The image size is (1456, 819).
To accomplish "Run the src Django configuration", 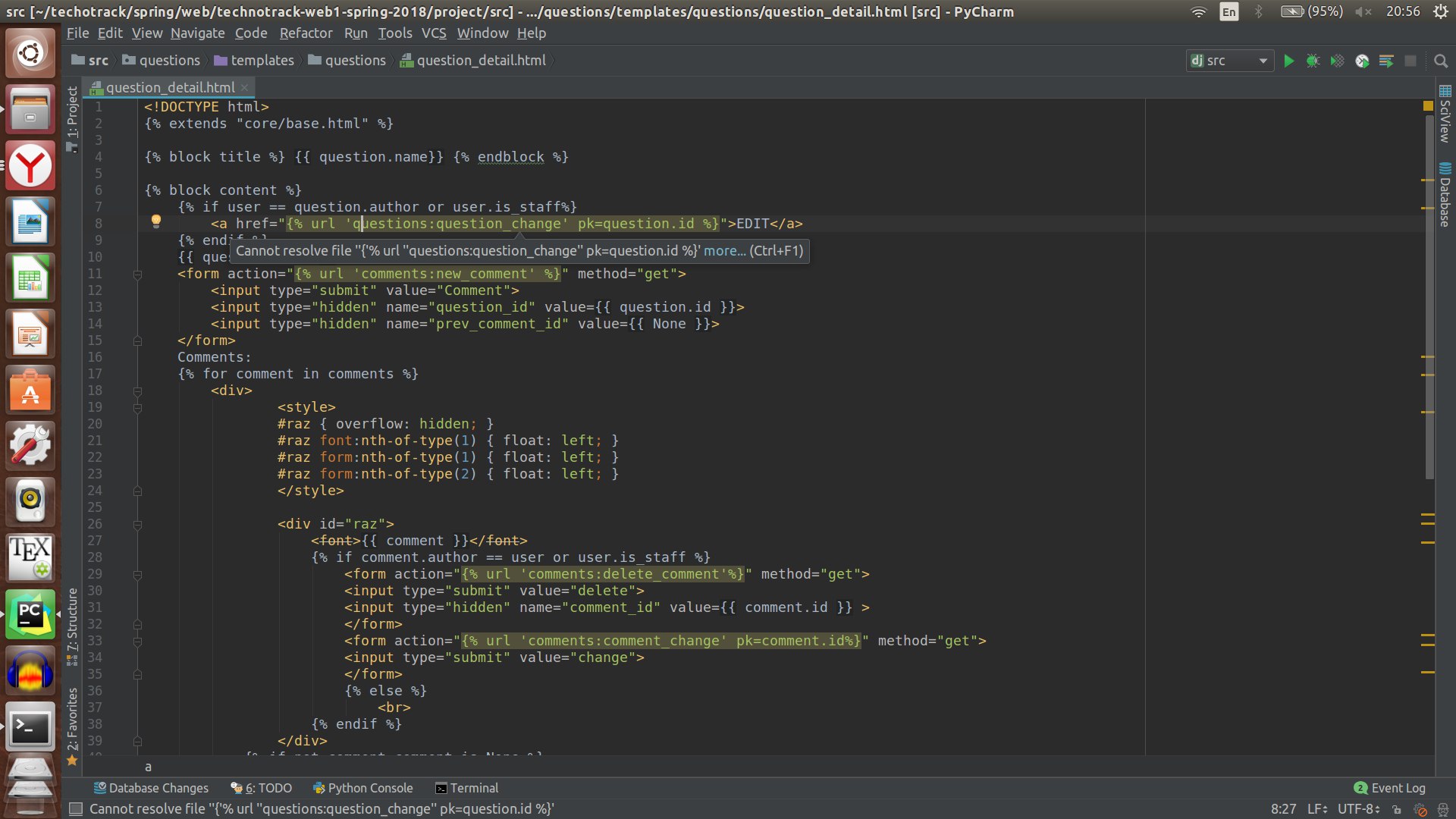I will [x=1288, y=61].
